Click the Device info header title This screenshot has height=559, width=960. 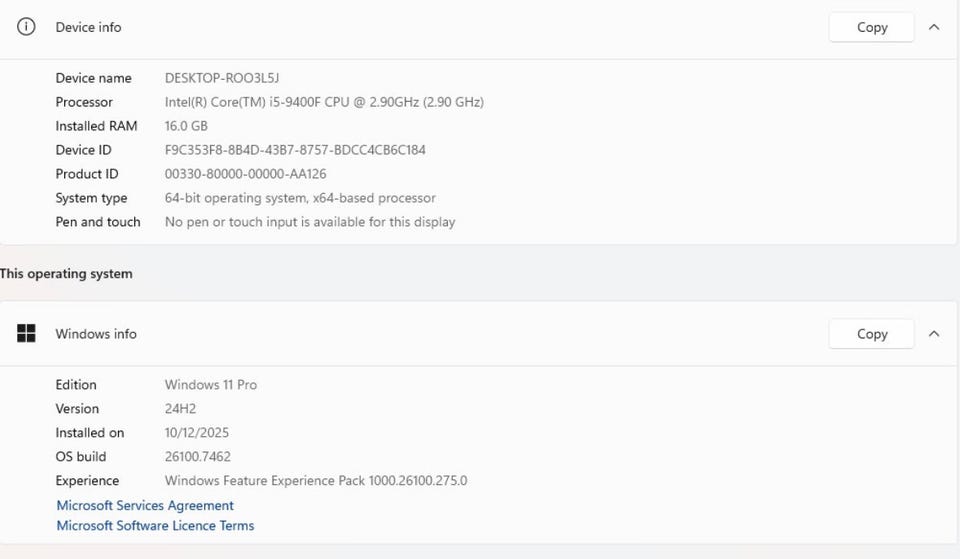click(88, 27)
